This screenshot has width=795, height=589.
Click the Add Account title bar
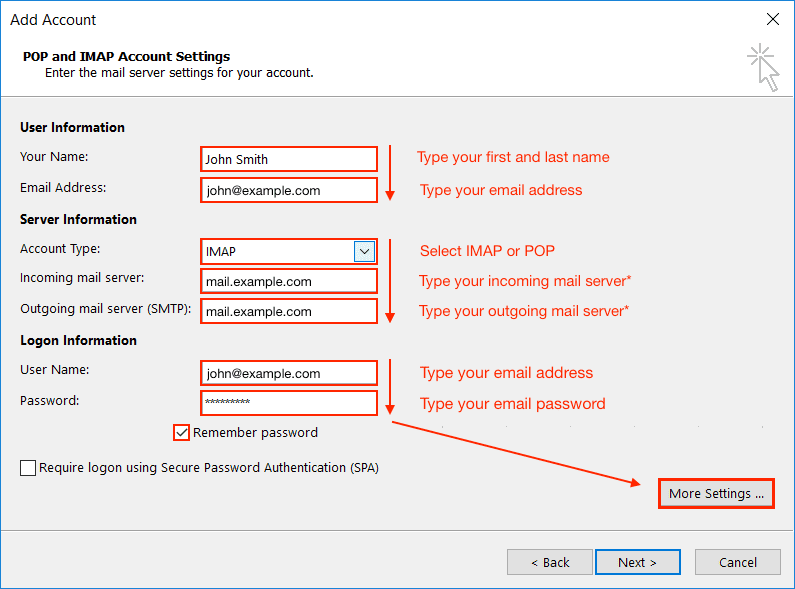[x=300, y=19]
